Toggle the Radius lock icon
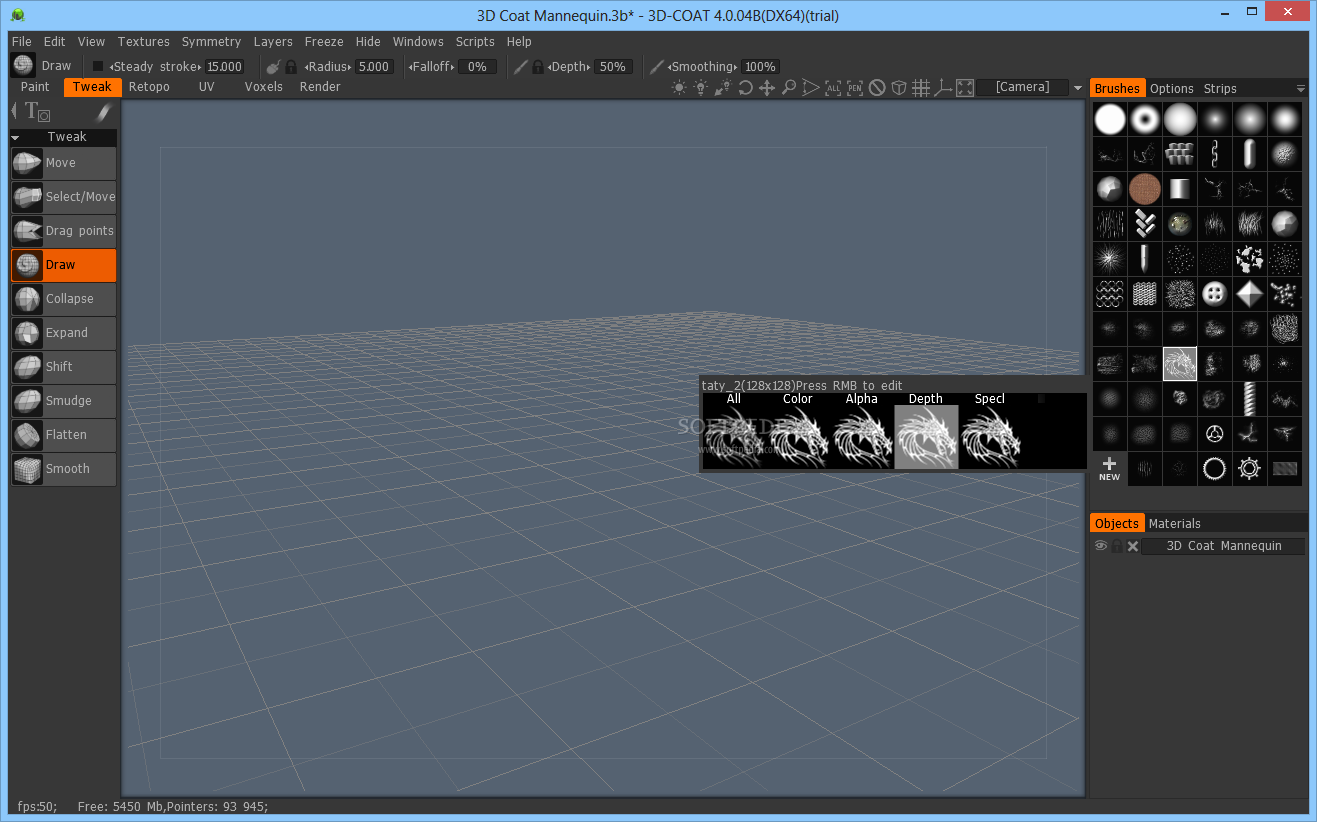This screenshot has width=1317, height=822. [x=291, y=67]
